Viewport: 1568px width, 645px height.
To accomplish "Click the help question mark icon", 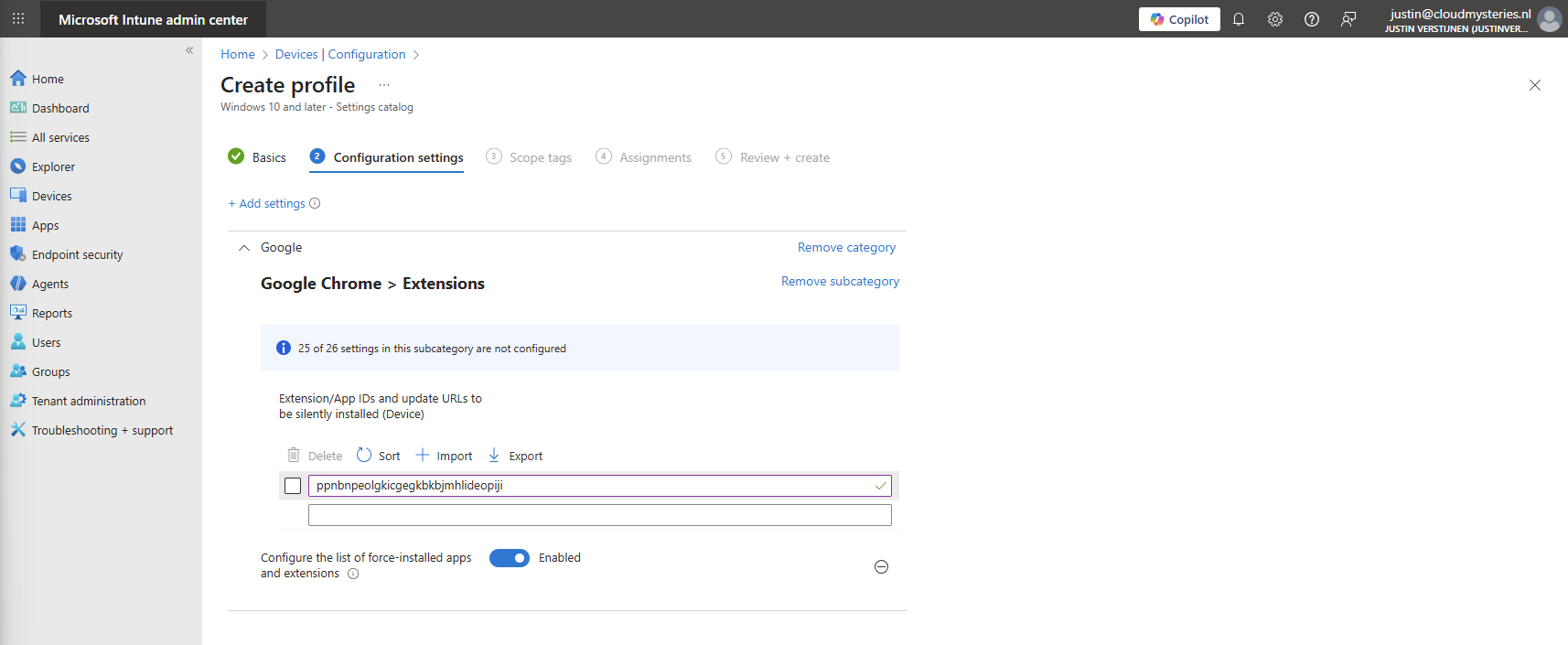I will tap(1312, 19).
